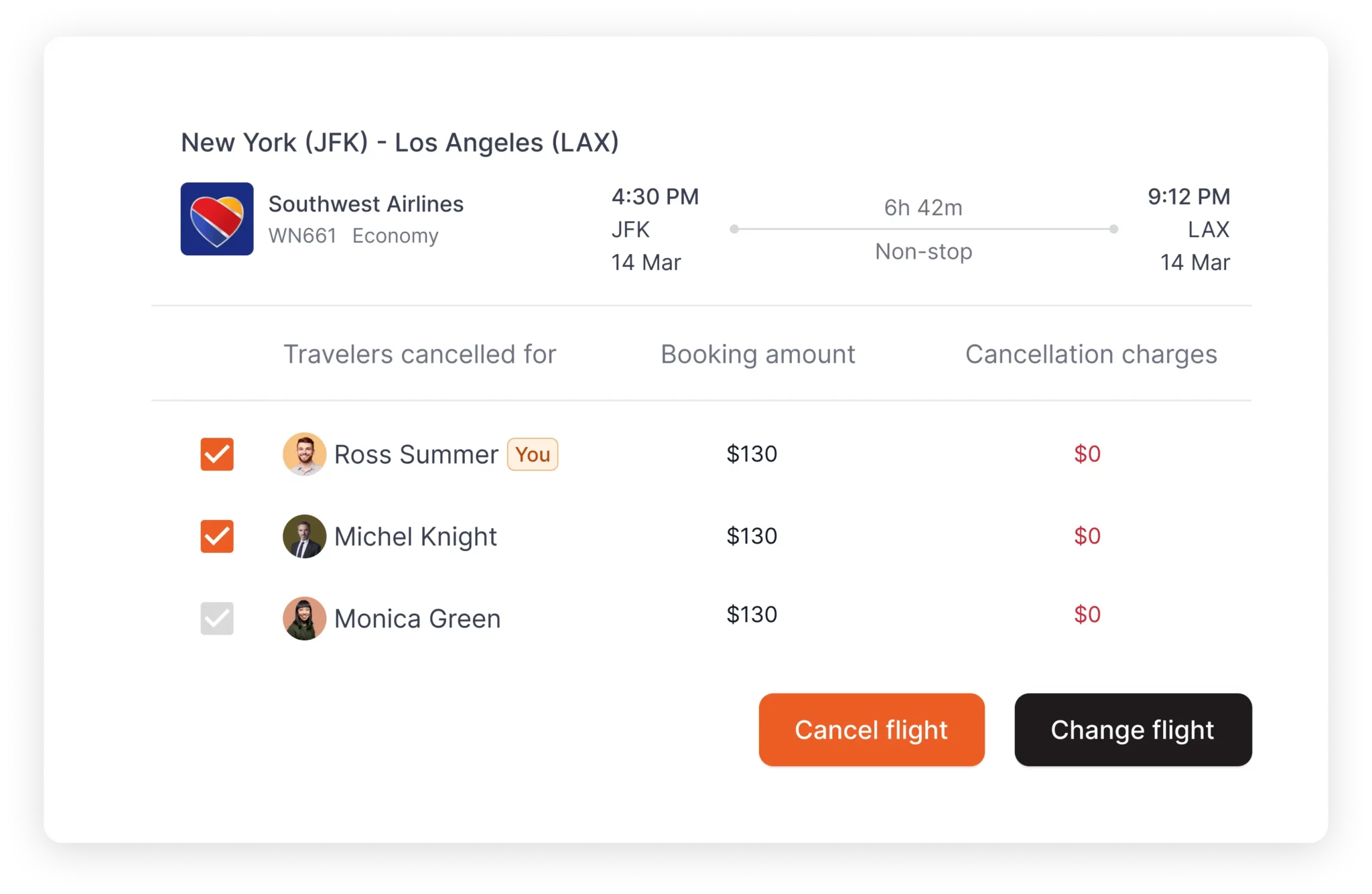Click the departure dot on flight timeline

click(735, 229)
